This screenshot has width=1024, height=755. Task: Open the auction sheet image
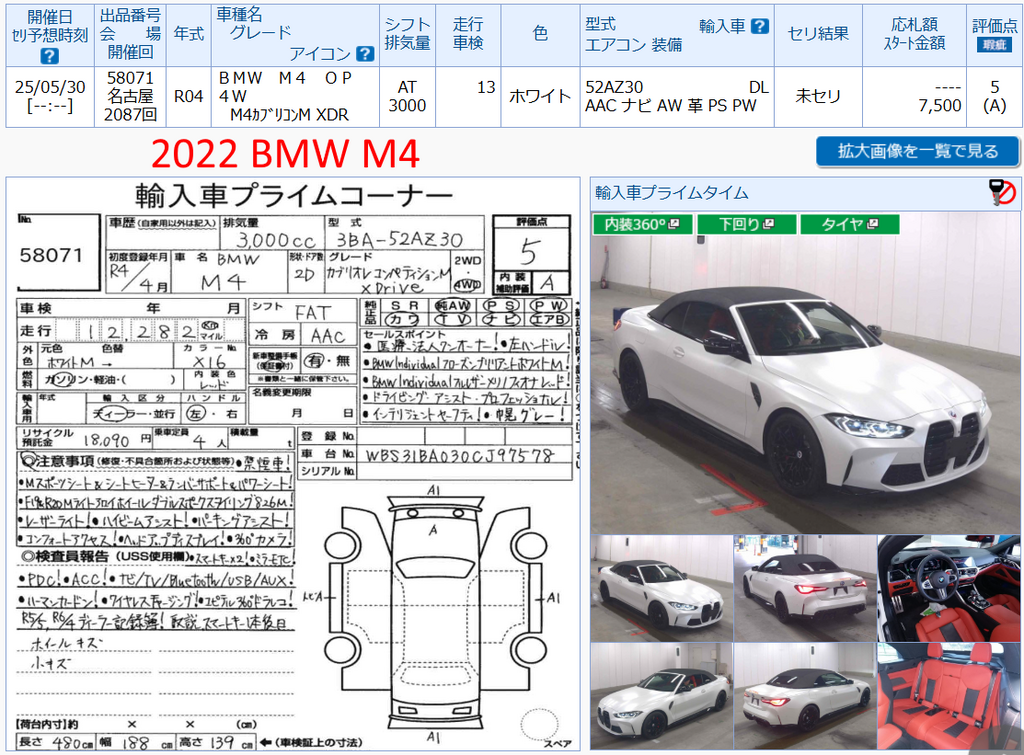293,464
